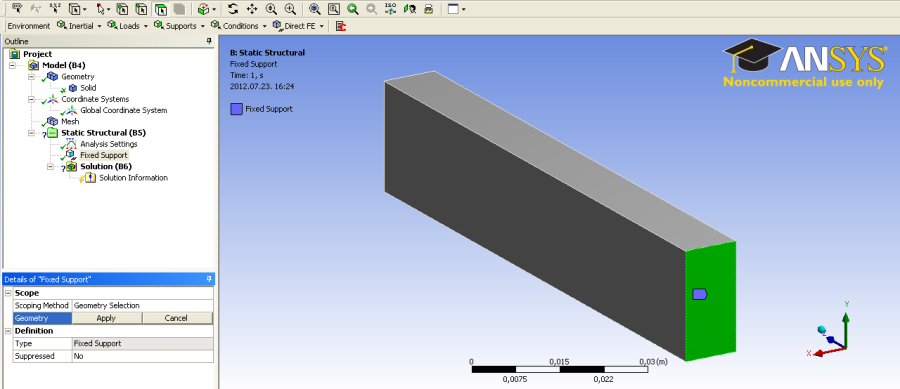Activate the Box Zoom tool
The image size is (900, 389).
click(291, 9)
